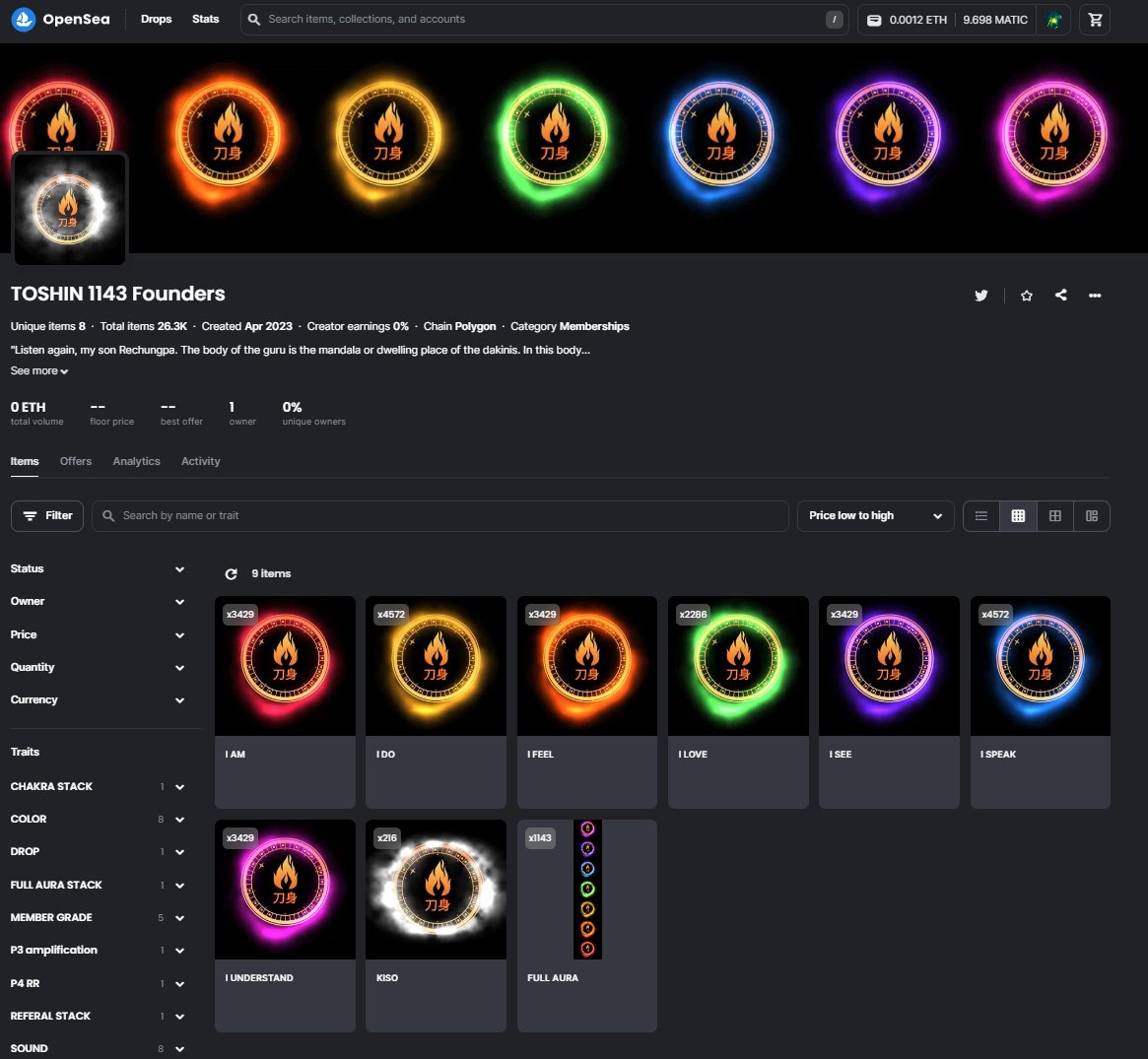Switch to small grid view icon
1148x1059 pixels.
1018,516
